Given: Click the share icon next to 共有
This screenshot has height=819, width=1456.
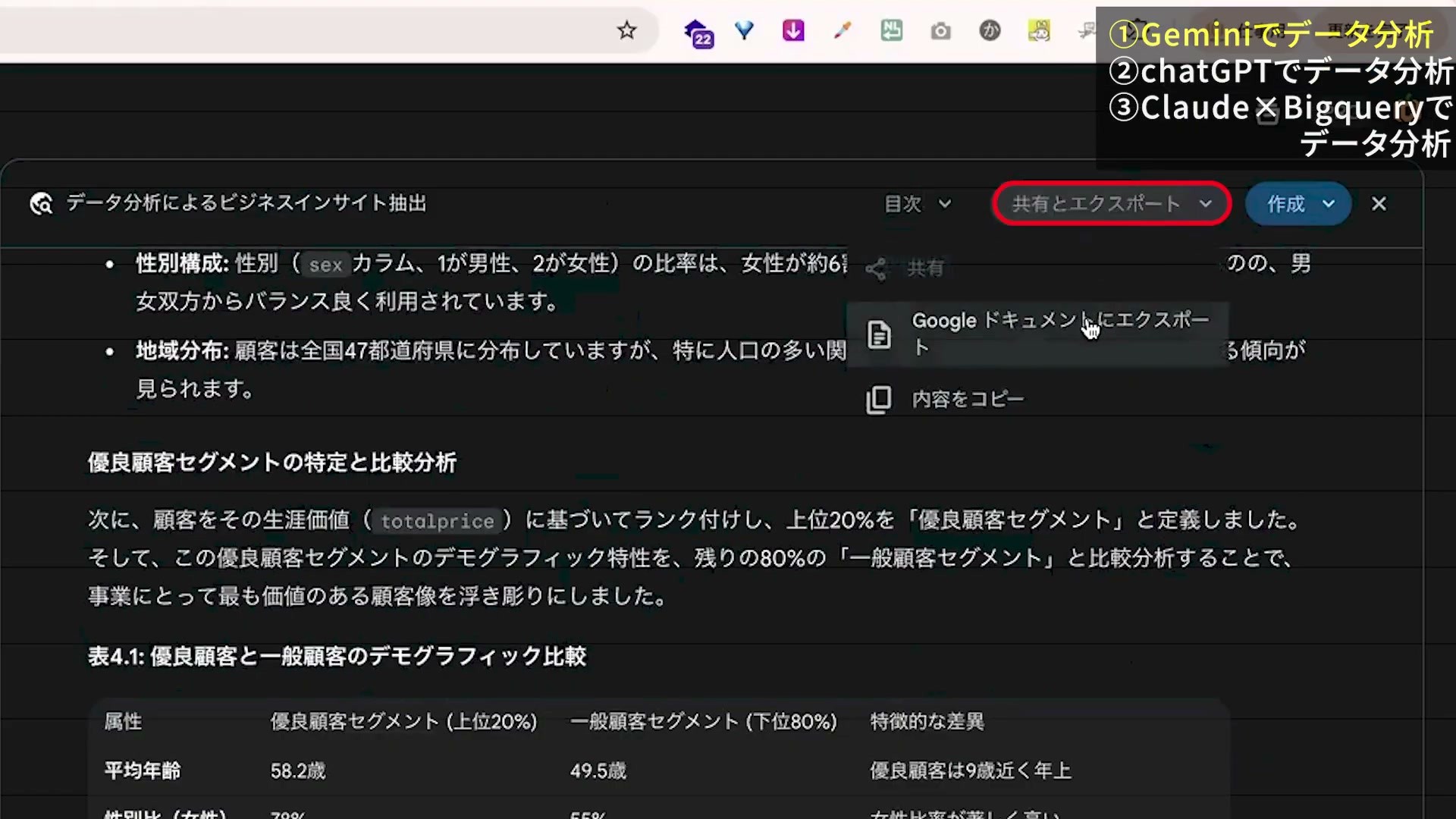Looking at the screenshot, I should pos(877,269).
